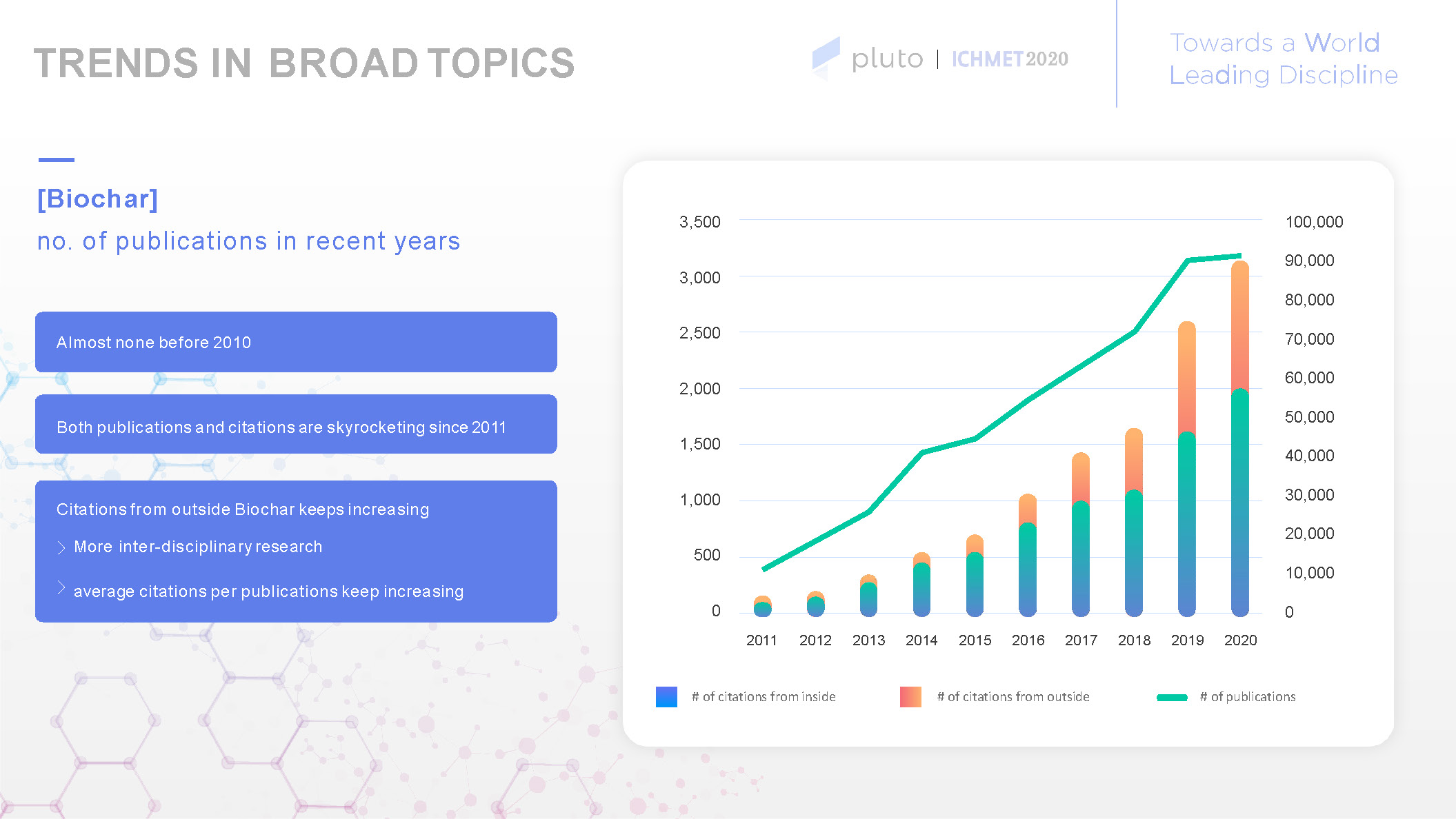Click the 2011 x-axis year label
1456x819 pixels.
761,640
